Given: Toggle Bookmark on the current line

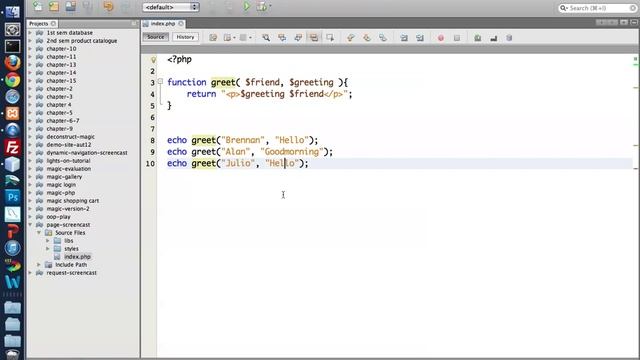Looking at the screenshot, I should pos(382,38).
